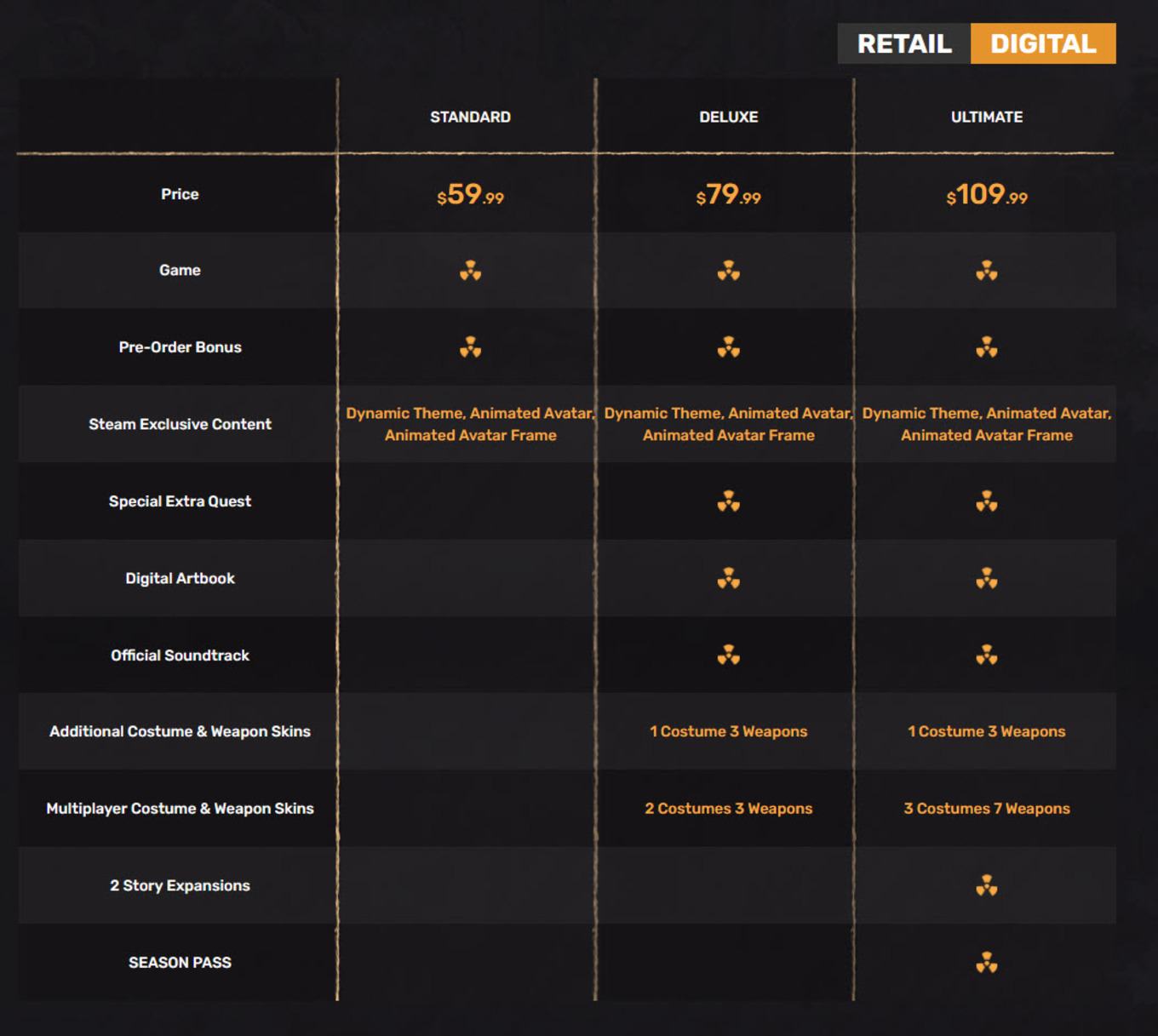The width and height of the screenshot is (1158, 1036).
Task: Click Special Extra Quest icon in Deluxe column
Action: click(728, 501)
